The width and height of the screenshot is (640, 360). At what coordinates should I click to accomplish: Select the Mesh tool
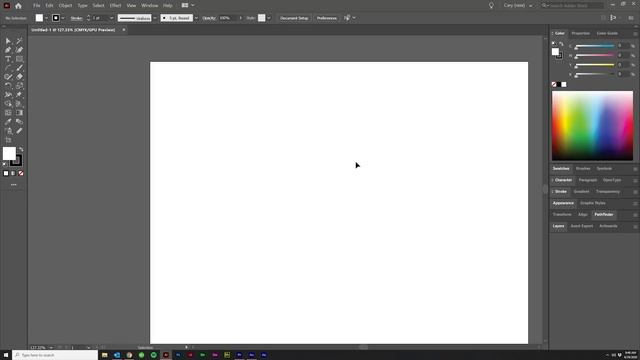click(x=8, y=113)
